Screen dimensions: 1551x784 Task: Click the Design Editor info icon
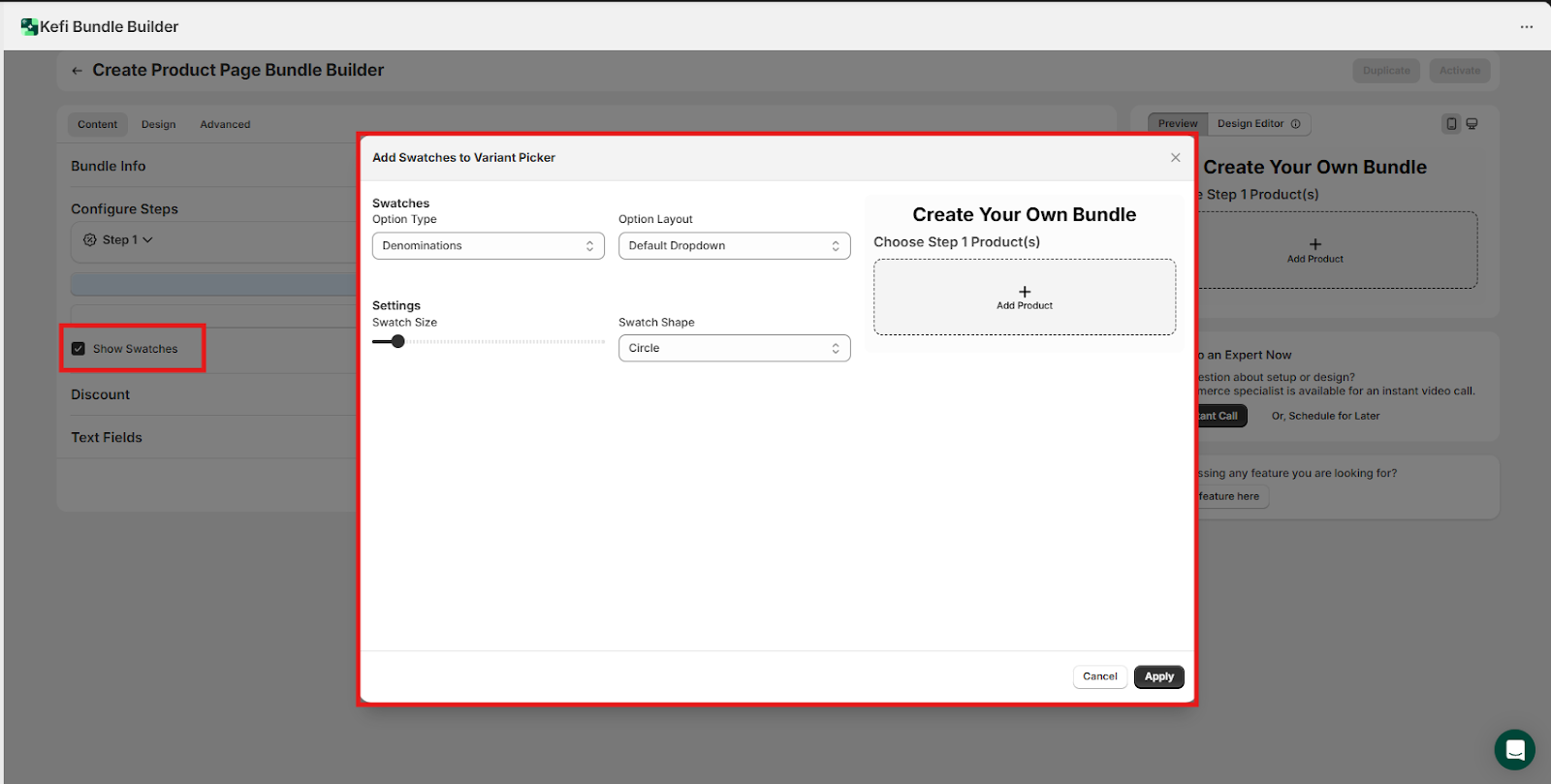pyautogui.click(x=1295, y=124)
